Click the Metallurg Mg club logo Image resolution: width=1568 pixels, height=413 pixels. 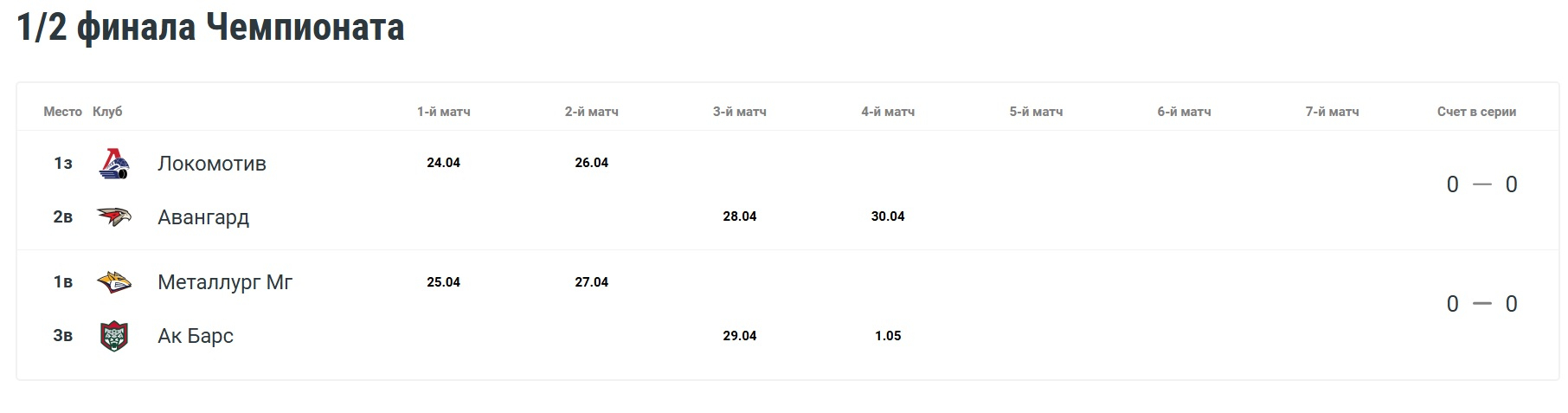pos(114,282)
